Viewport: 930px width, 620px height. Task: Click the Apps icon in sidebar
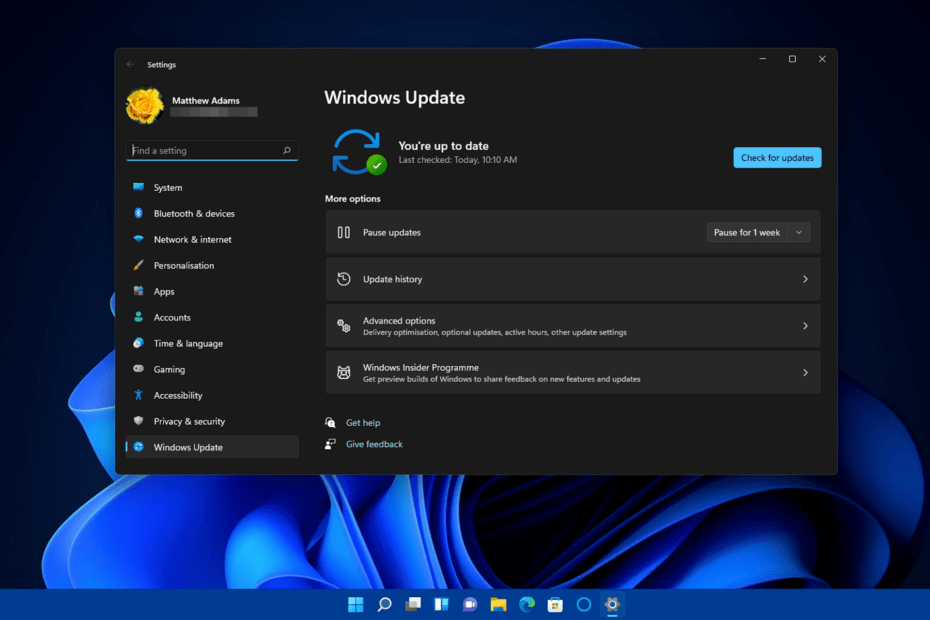(138, 291)
